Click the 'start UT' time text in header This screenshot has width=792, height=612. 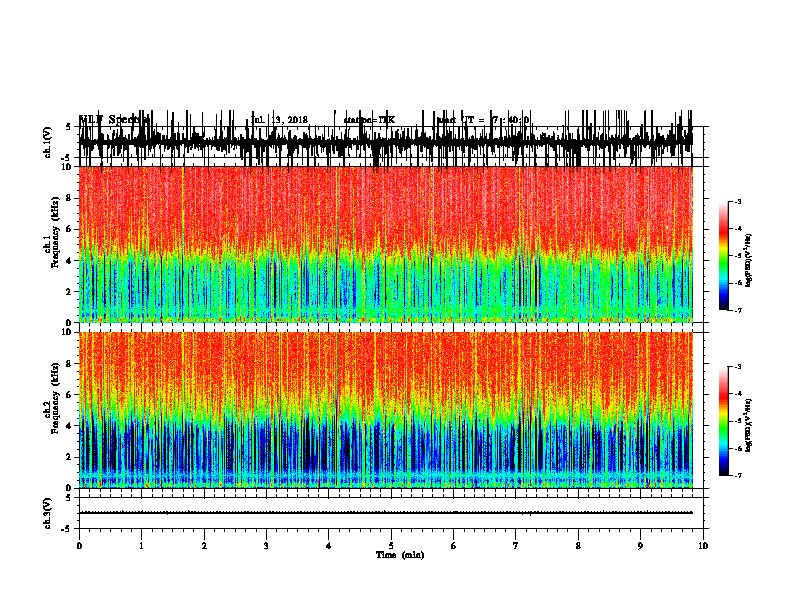coord(456,120)
